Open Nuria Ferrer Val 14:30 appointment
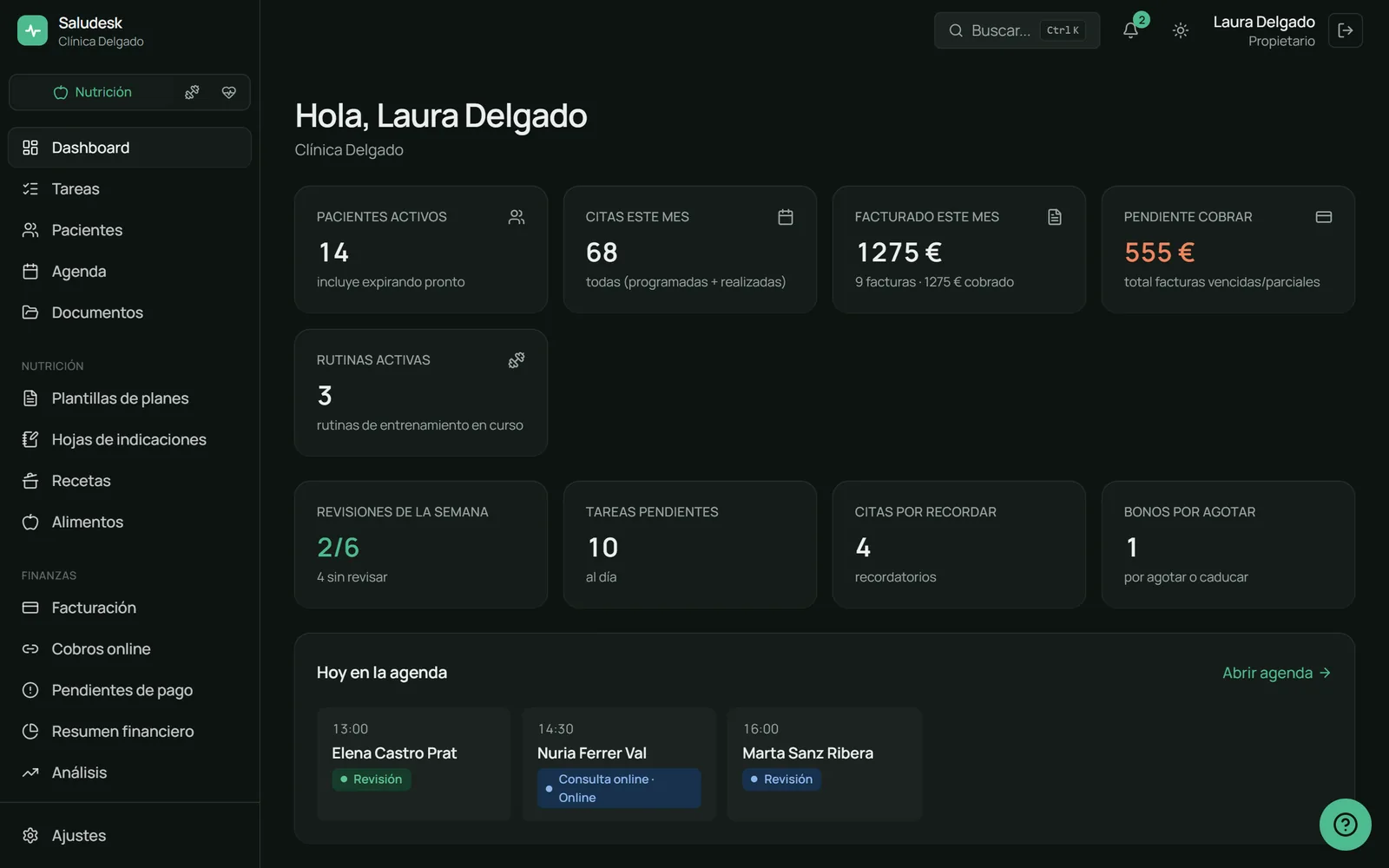The image size is (1389, 868). (619, 764)
